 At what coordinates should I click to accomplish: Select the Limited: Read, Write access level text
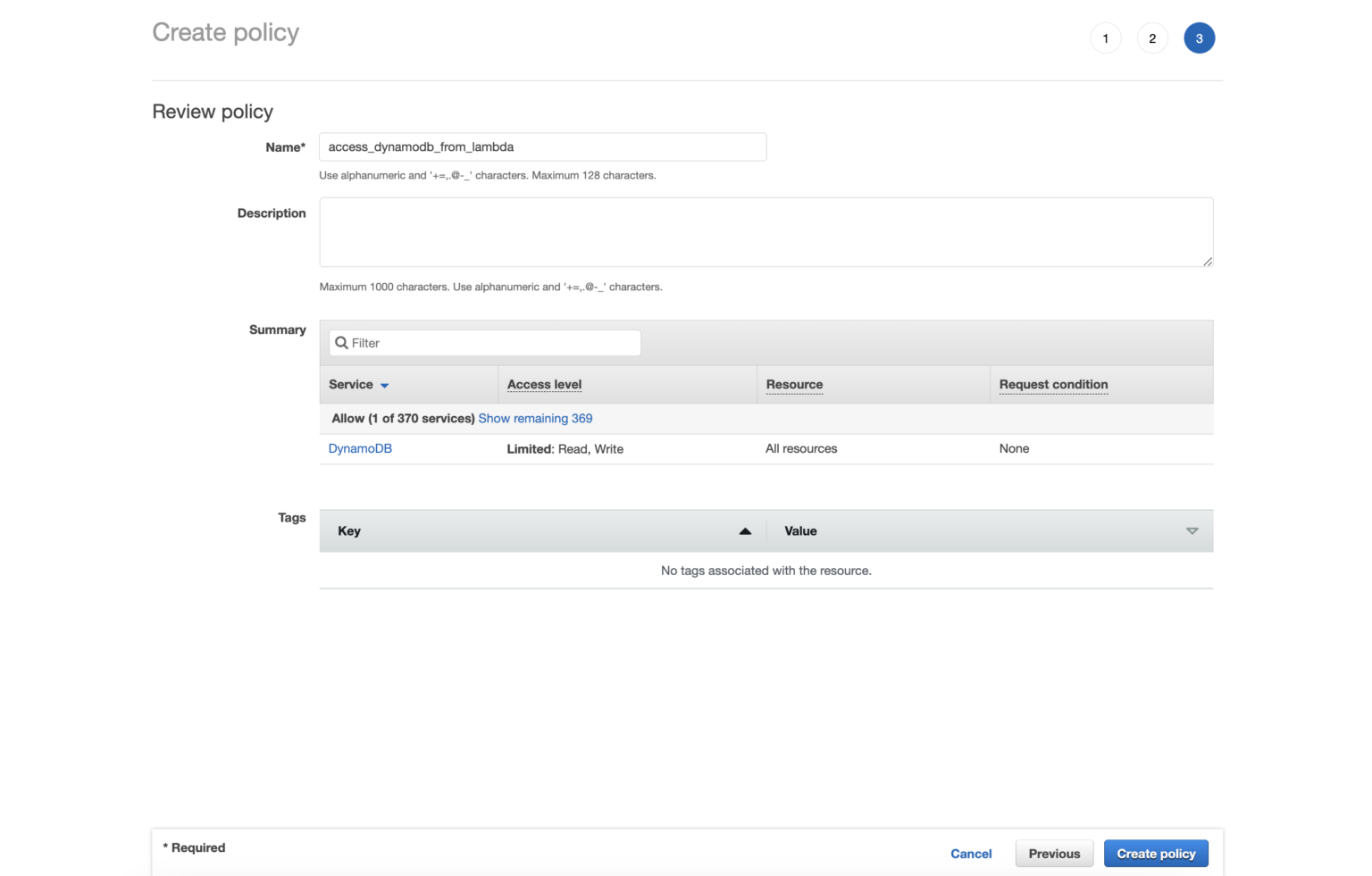(565, 448)
